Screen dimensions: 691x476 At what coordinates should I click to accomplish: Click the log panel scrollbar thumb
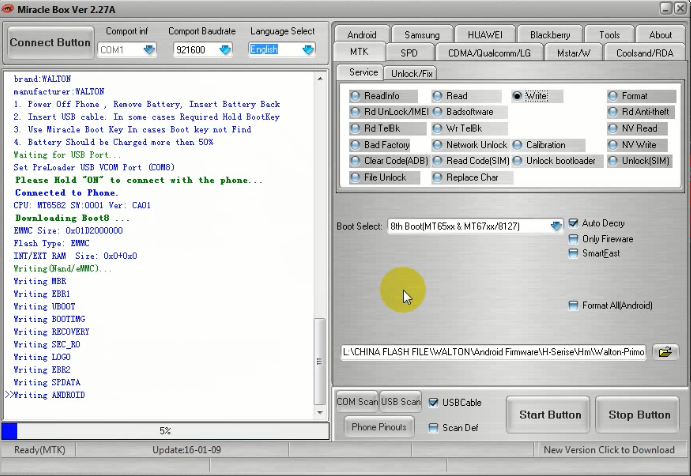click(x=319, y=361)
